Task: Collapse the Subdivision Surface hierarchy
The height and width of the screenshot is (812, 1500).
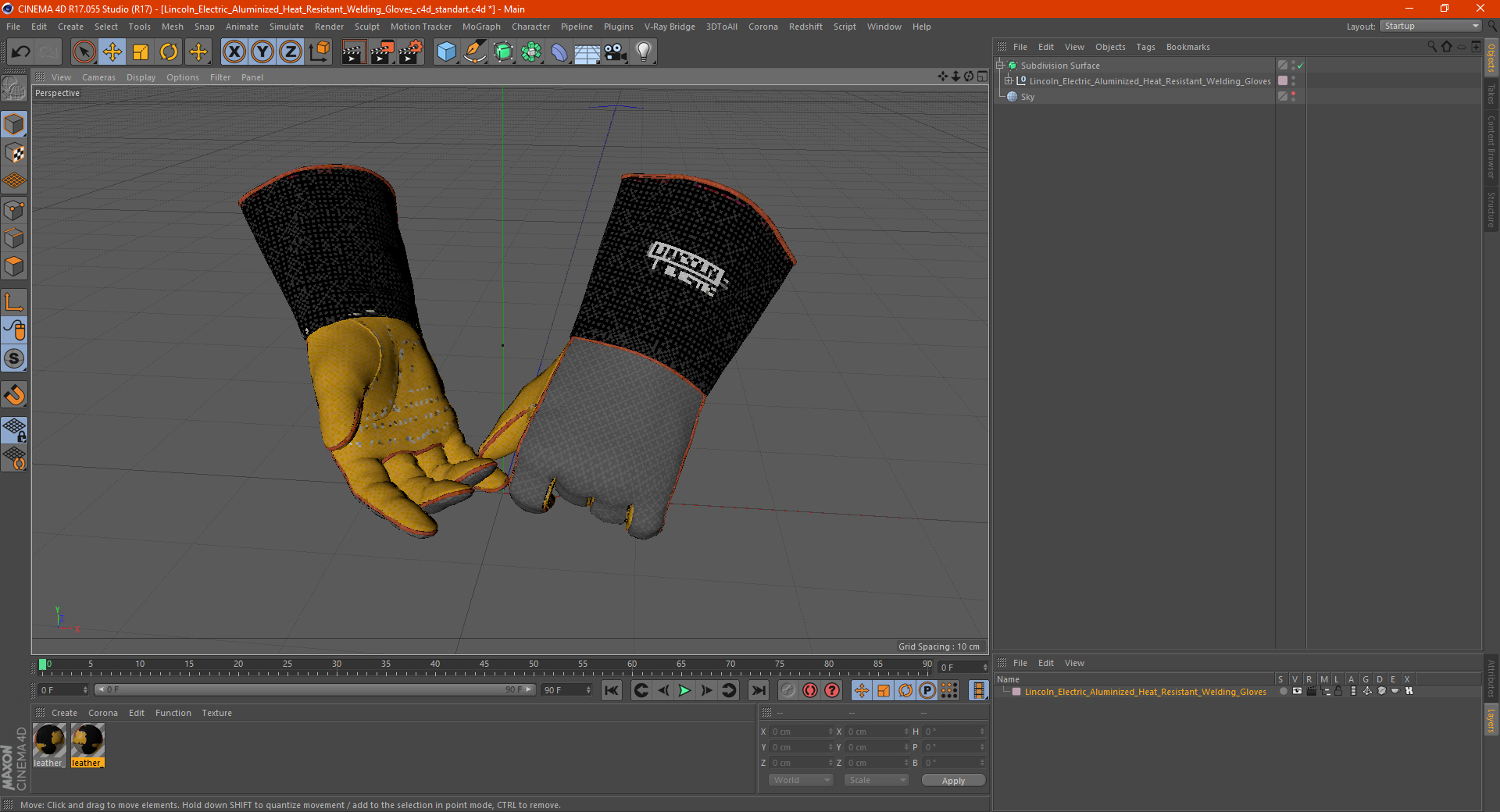Action: tap(1000, 66)
